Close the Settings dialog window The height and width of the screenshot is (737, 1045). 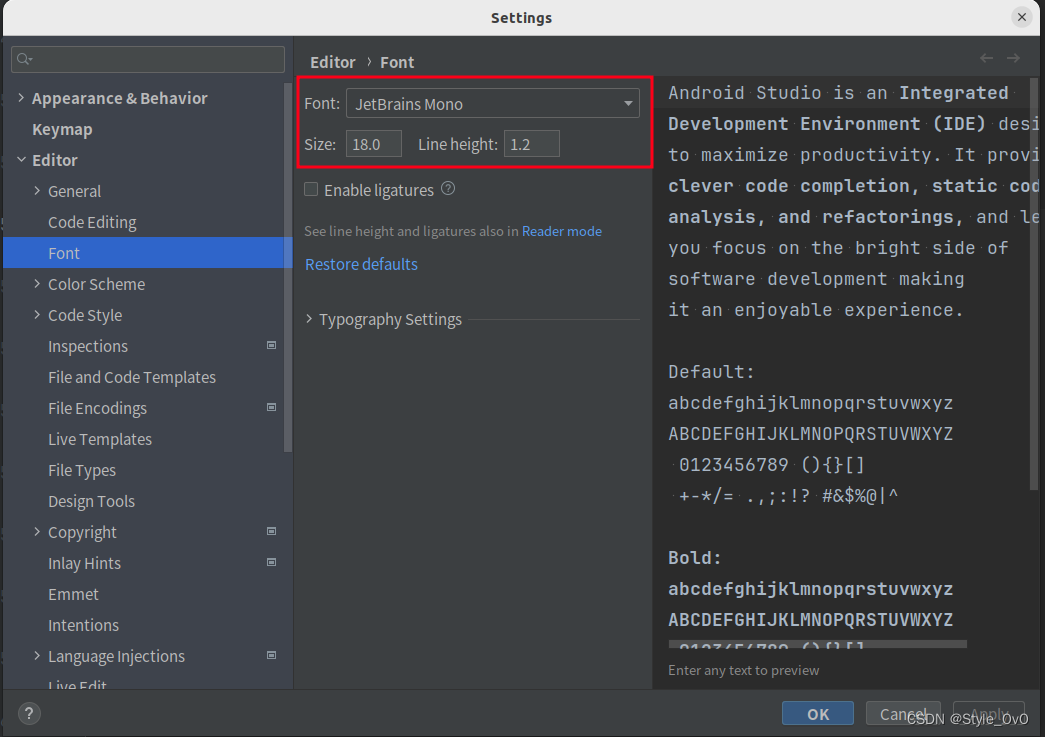[x=1022, y=17]
